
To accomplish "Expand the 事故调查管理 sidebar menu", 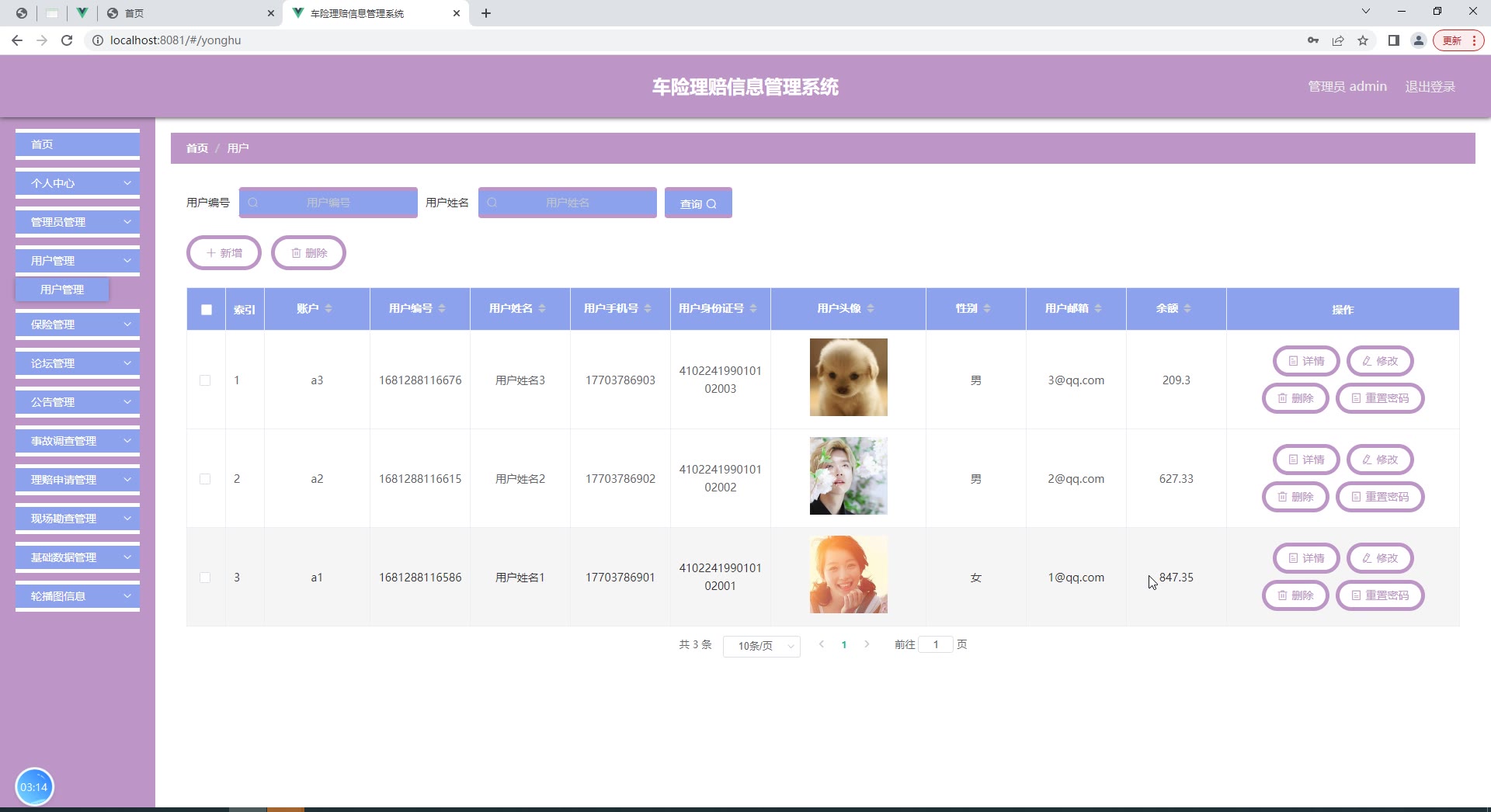I will [x=78, y=441].
